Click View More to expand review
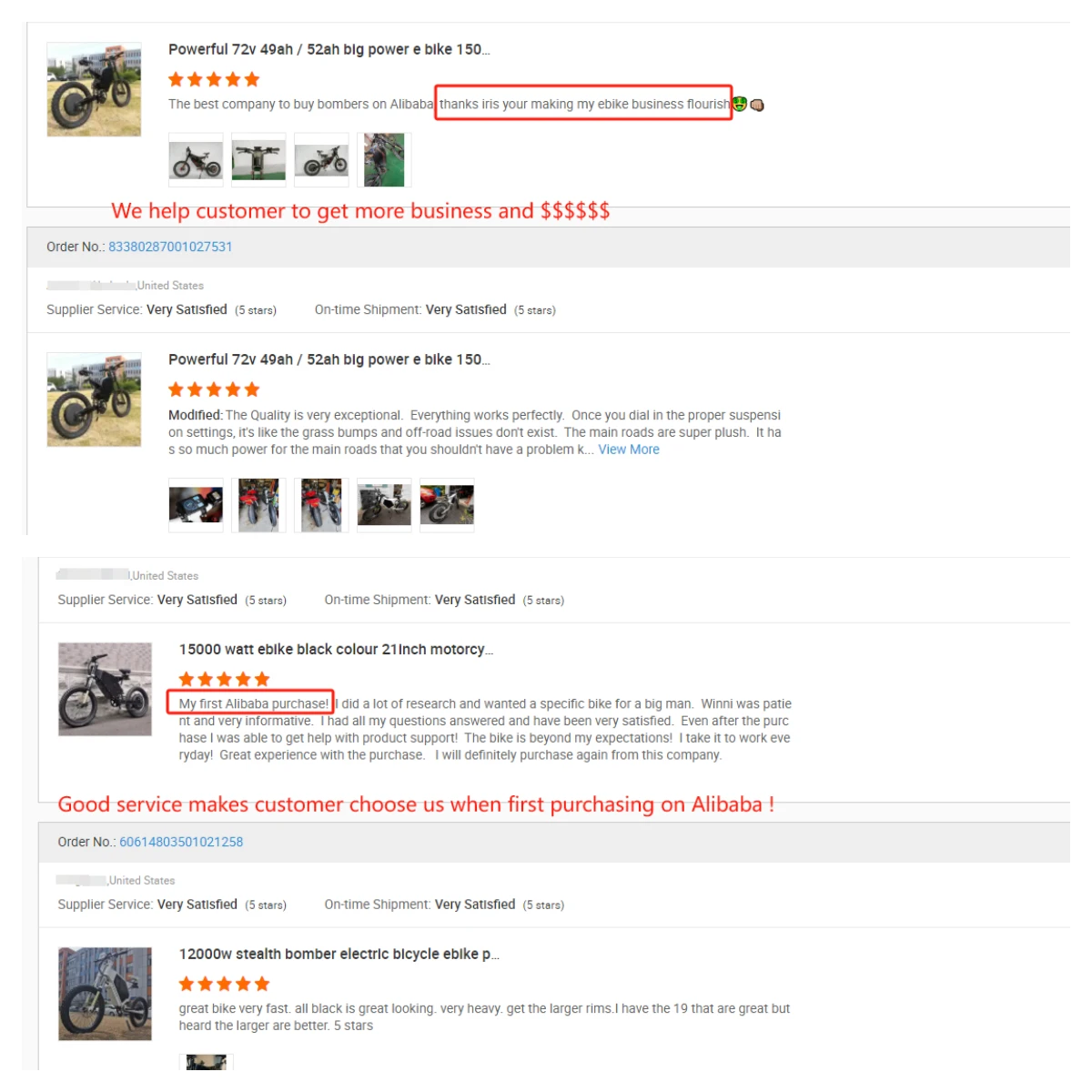This screenshot has width=1092, height=1092. (629, 450)
